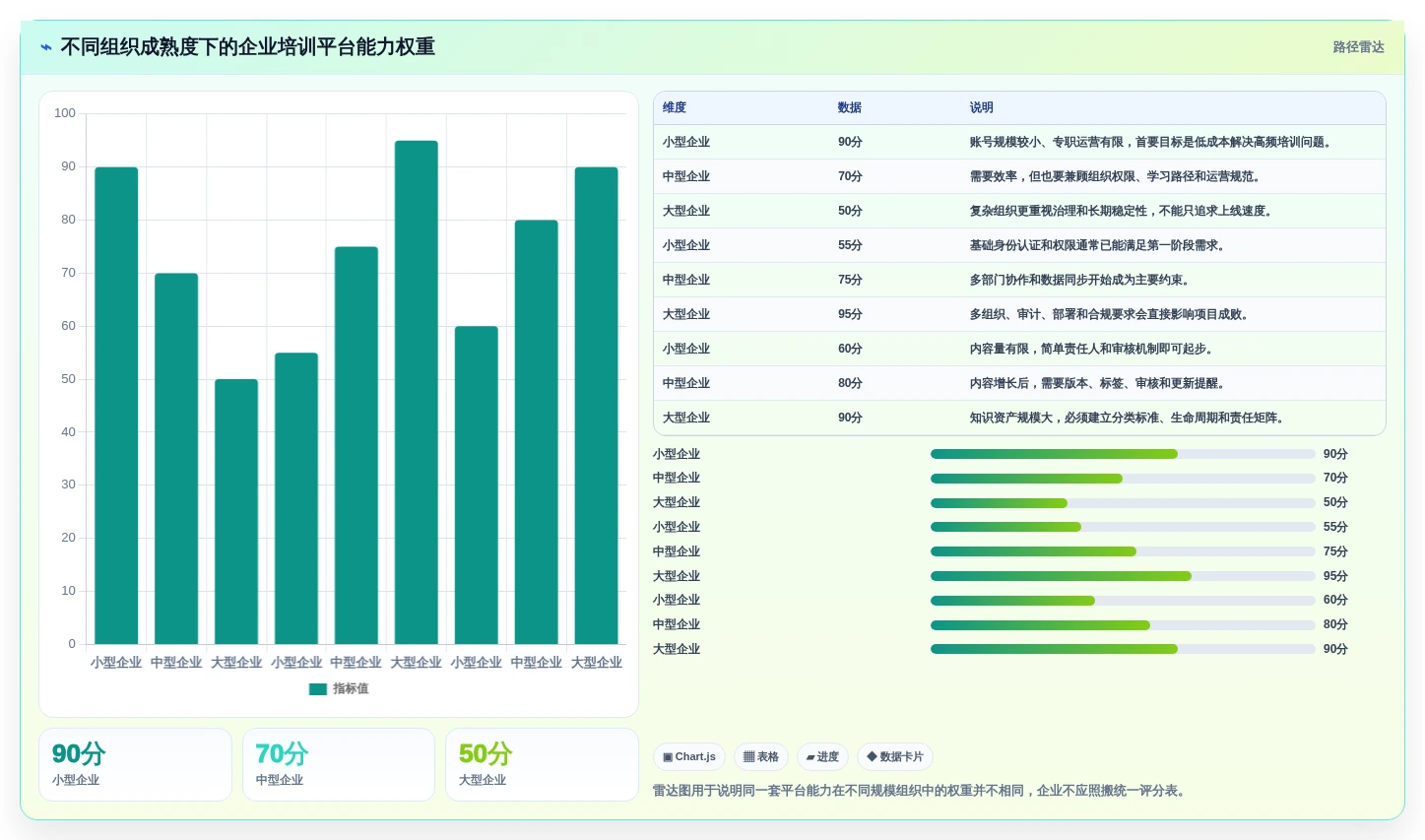Select the table description starting 多组织、审计
1425x840 pixels.
click(1112, 314)
